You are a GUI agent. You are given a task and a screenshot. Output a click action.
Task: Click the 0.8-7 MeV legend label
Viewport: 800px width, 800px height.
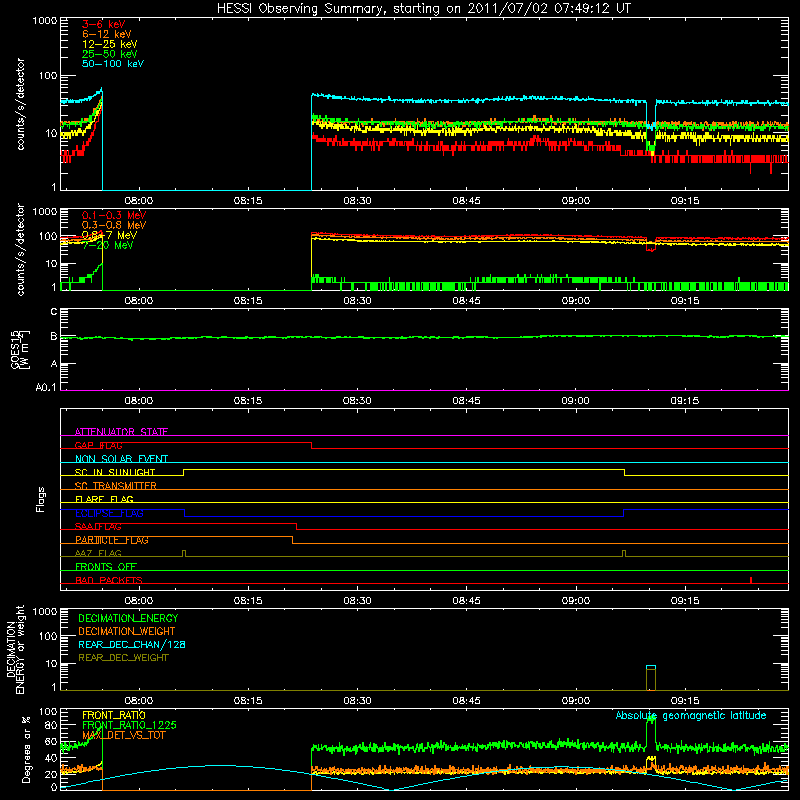pos(109,235)
